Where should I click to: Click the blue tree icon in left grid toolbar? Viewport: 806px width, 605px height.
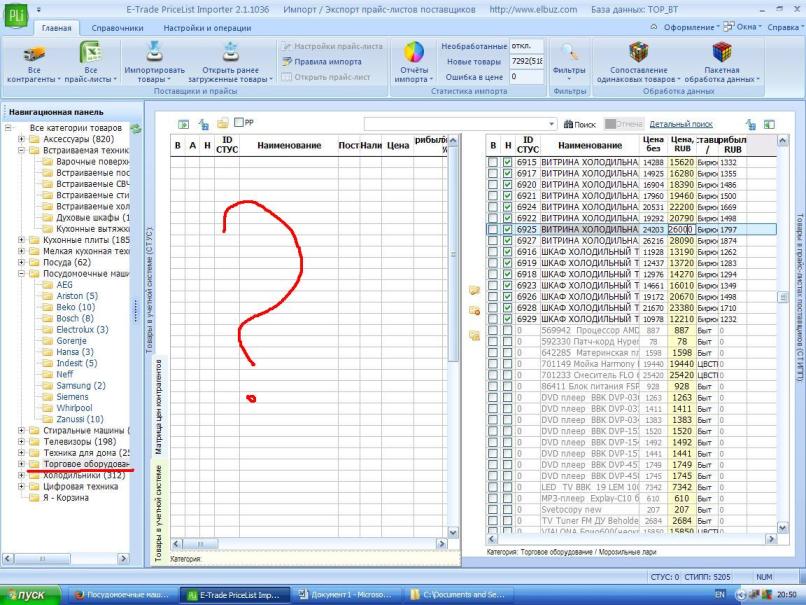coord(204,124)
